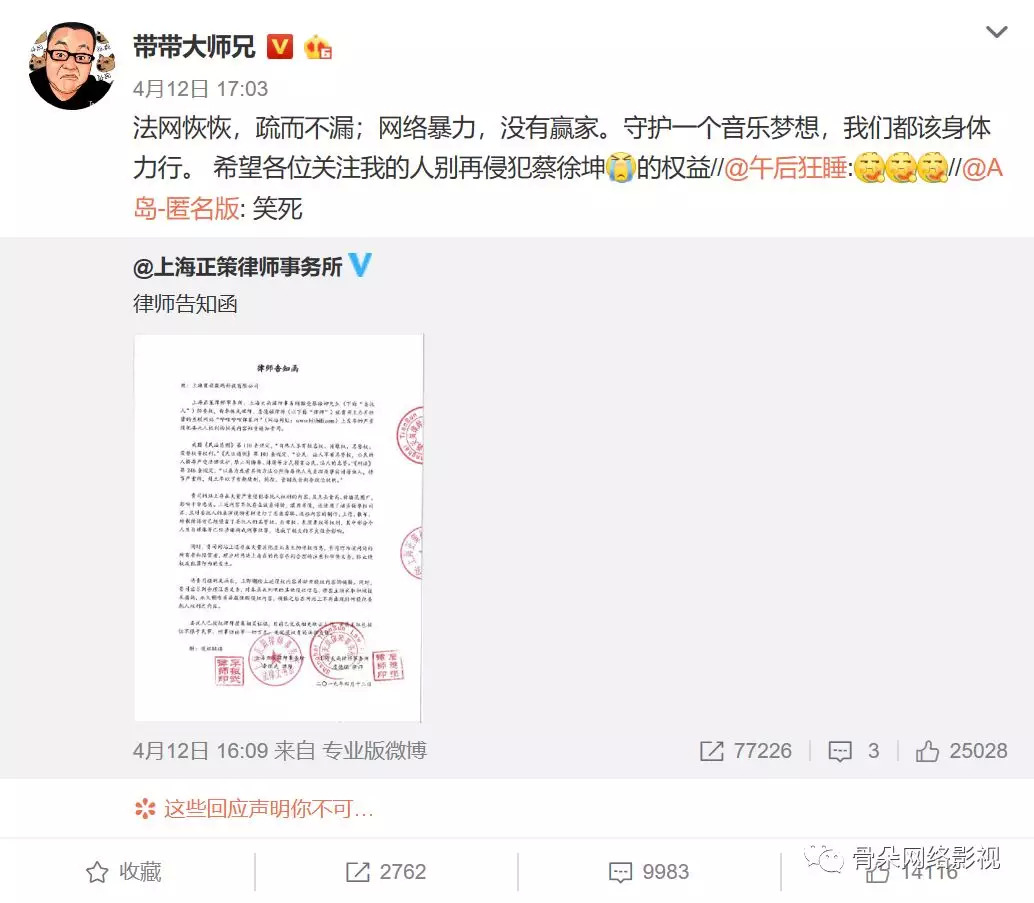Click the blue V badge beside 上海正策律师事务所
1034x903 pixels.
(359, 265)
